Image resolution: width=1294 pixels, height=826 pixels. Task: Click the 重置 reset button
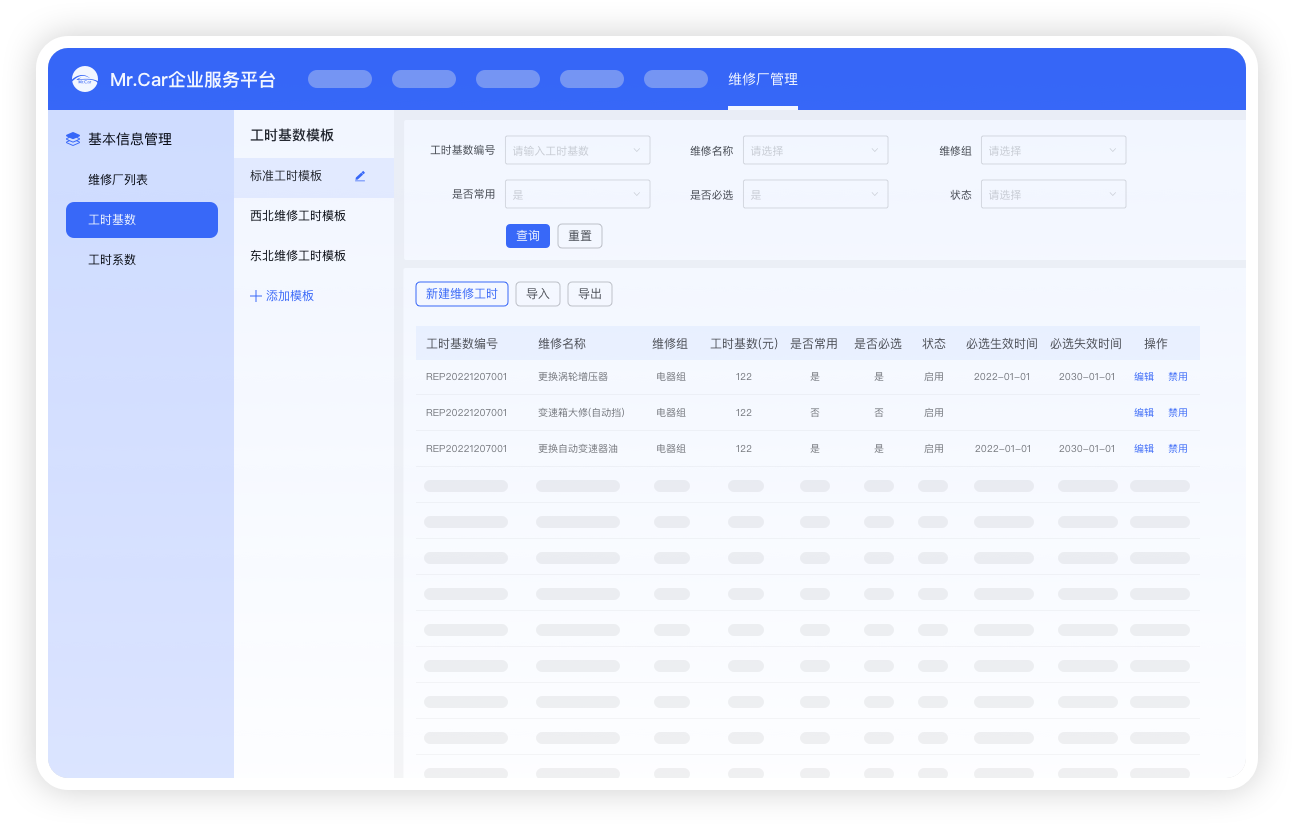(580, 236)
